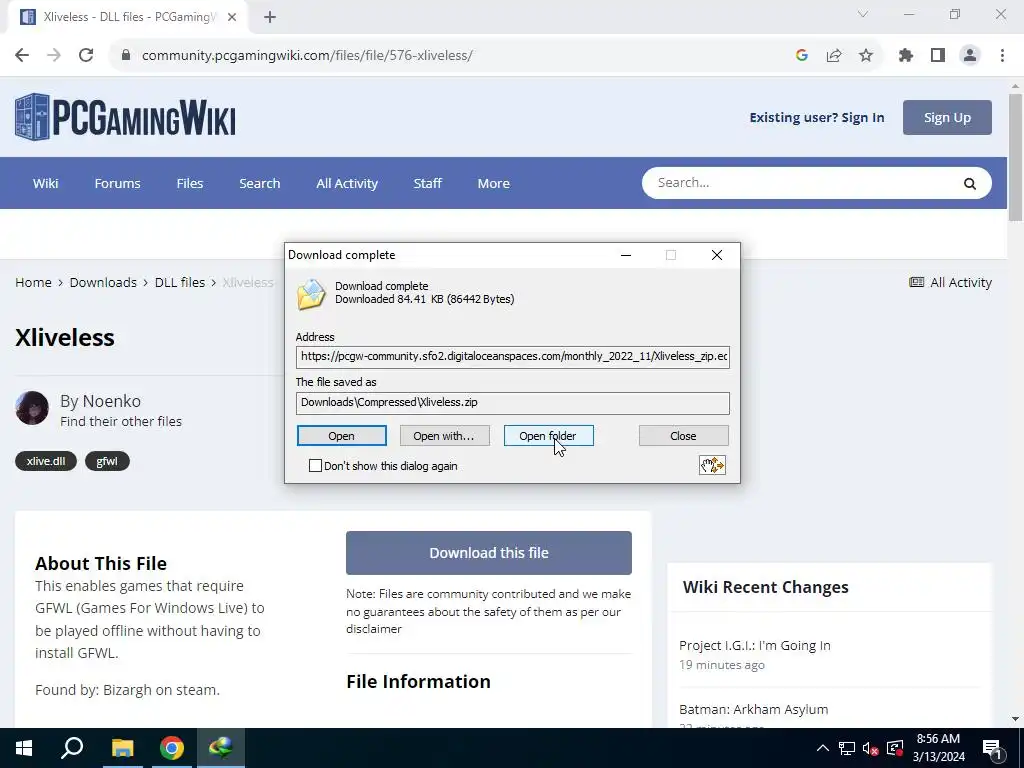Screen dimensions: 1024x768
Task: Click Chrome icon in taskbar
Action: pyautogui.click(x=172, y=748)
